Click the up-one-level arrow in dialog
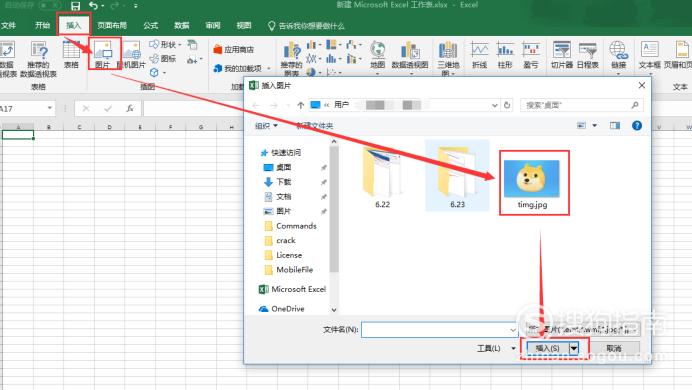This screenshot has height=390, width=692. pos(301,105)
